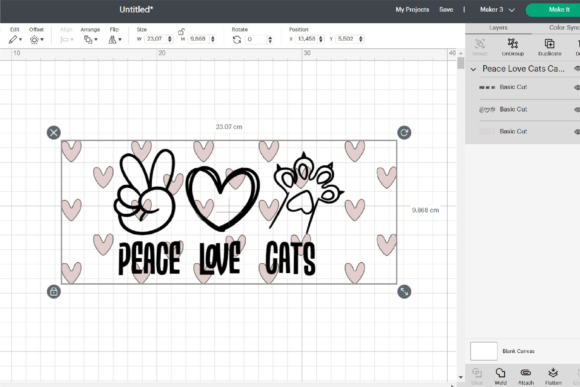Click the Blank Canvas color swatch
The width and height of the screenshot is (580, 387).
tap(484, 351)
